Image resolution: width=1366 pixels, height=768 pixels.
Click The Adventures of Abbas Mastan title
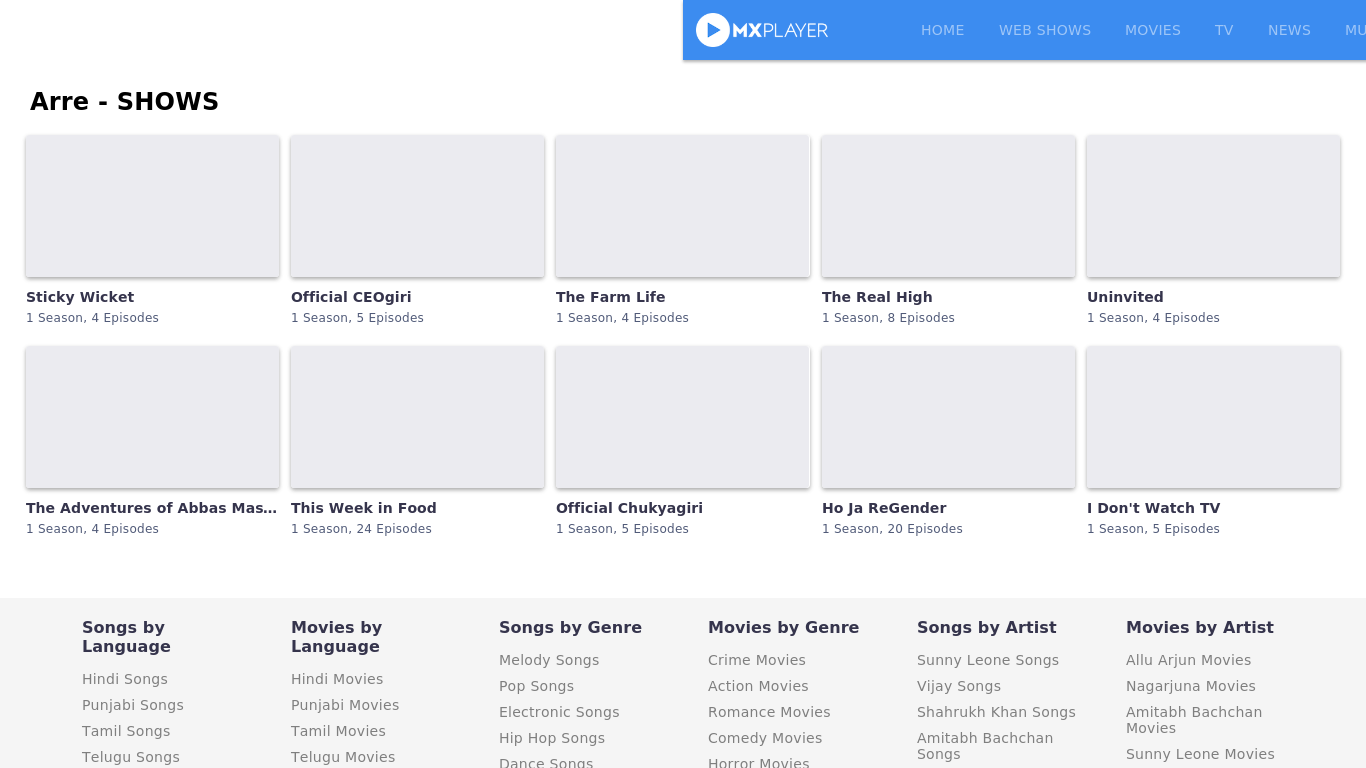click(151, 508)
